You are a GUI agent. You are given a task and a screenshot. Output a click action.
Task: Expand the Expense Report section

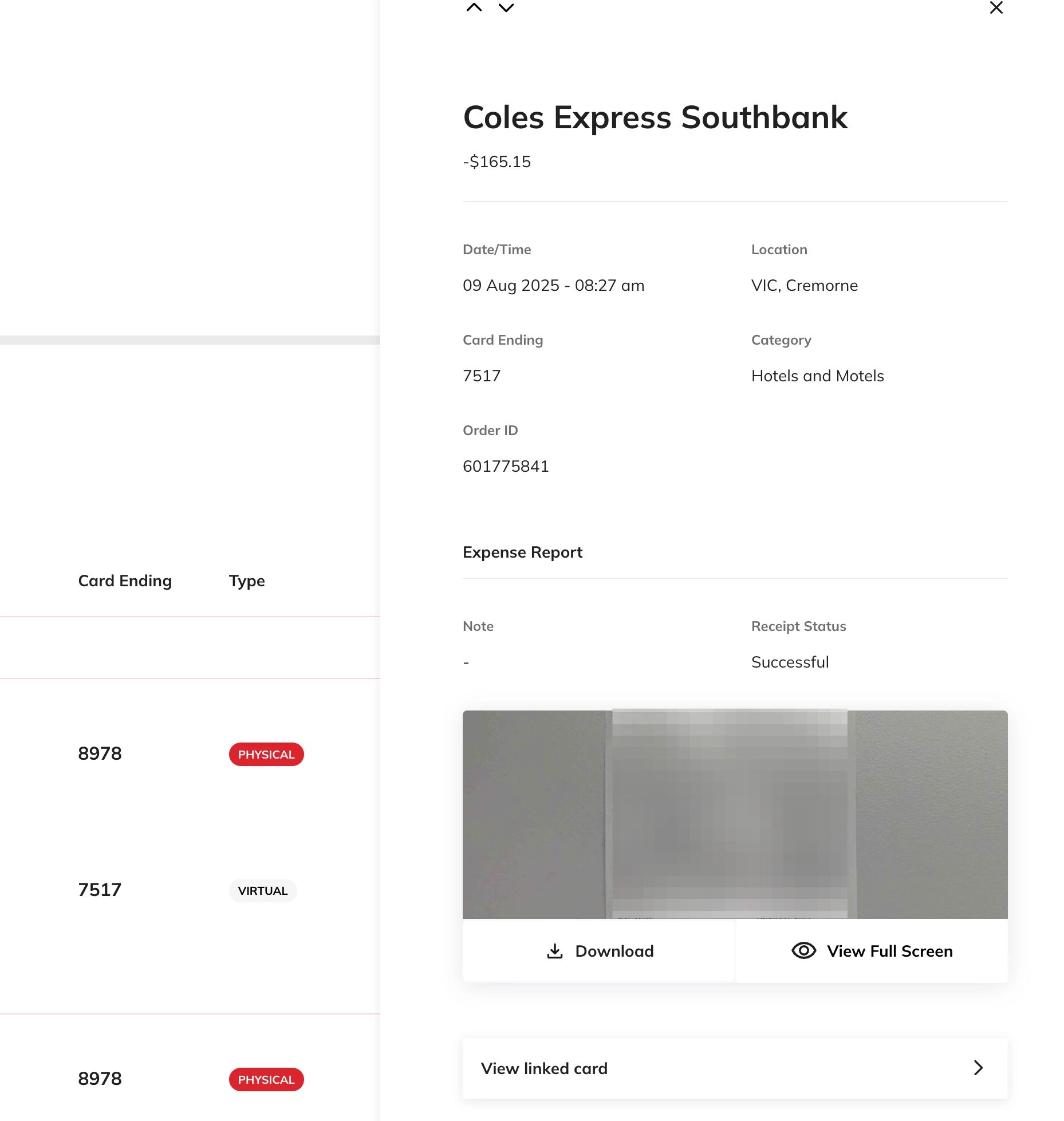click(522, 551)
